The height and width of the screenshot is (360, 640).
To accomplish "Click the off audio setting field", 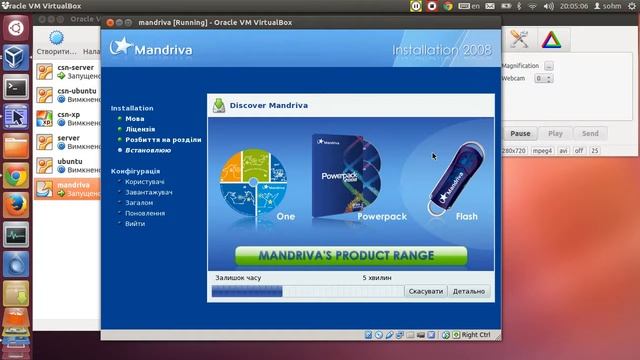I will (x=579, y=151).
